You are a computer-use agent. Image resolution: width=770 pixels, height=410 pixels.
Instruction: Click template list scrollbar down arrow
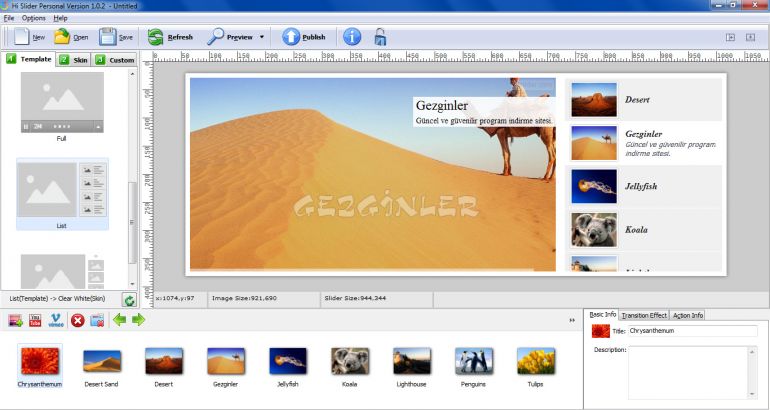tap(132, 284)
